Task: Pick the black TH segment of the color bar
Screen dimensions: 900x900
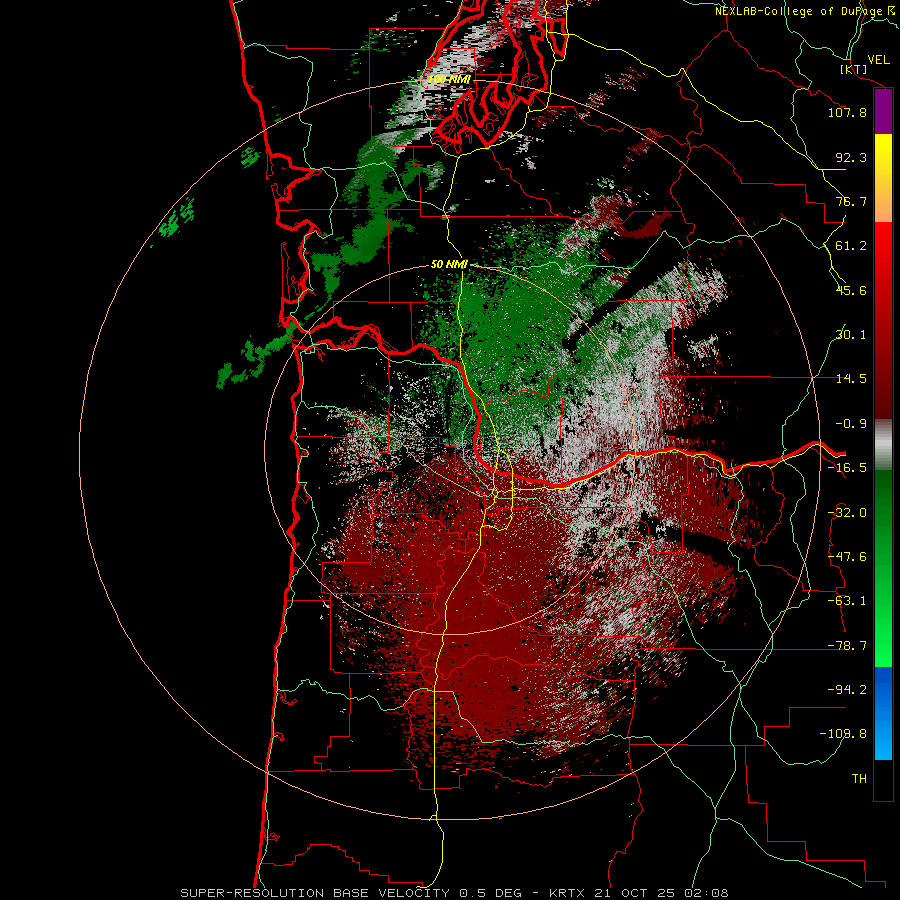Action: (x=883, y=779)
